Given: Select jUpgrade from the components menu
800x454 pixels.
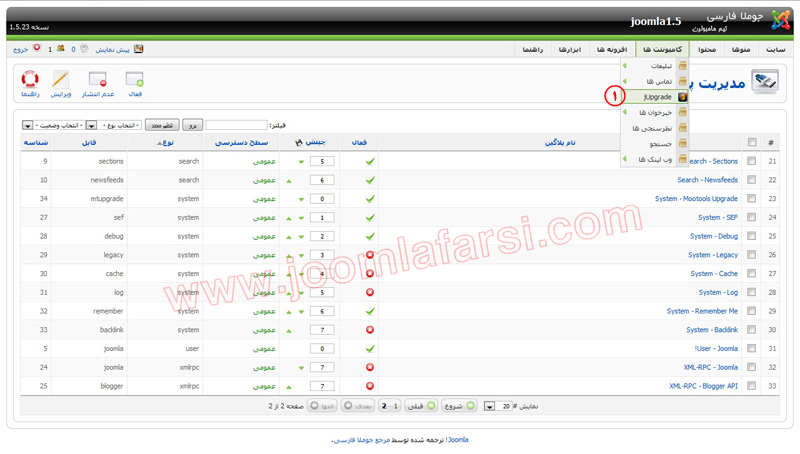Looking at the screenshot, I should [x=657, y=97].
